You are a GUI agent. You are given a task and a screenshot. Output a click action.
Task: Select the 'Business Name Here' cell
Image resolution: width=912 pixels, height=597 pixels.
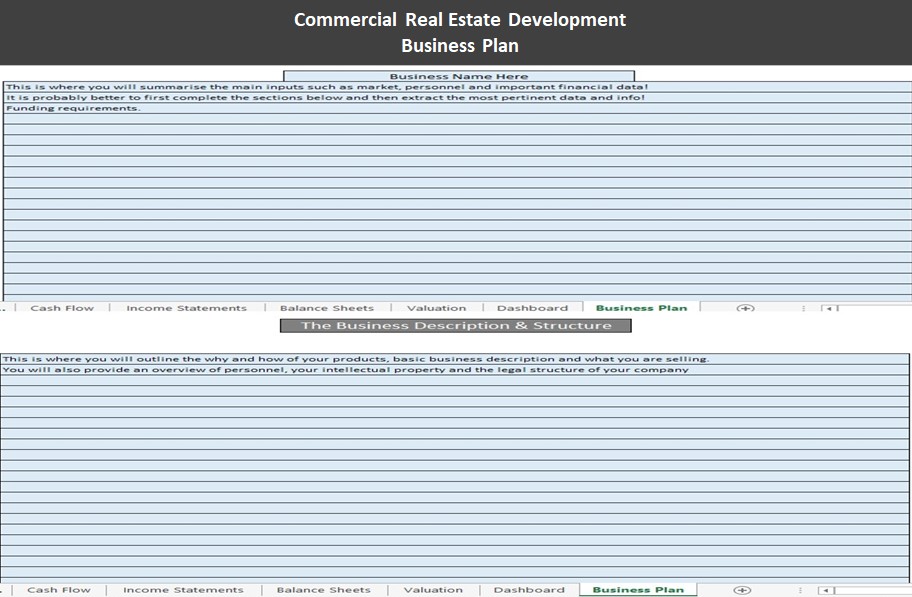459,76
